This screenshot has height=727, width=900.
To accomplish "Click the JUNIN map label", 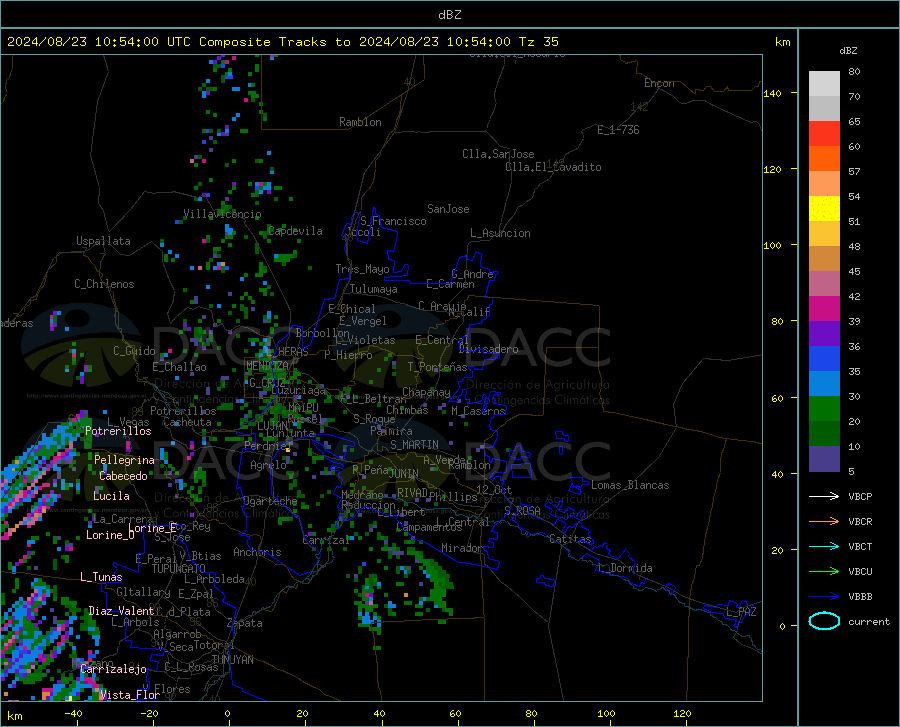I will (x=404, y=474).
